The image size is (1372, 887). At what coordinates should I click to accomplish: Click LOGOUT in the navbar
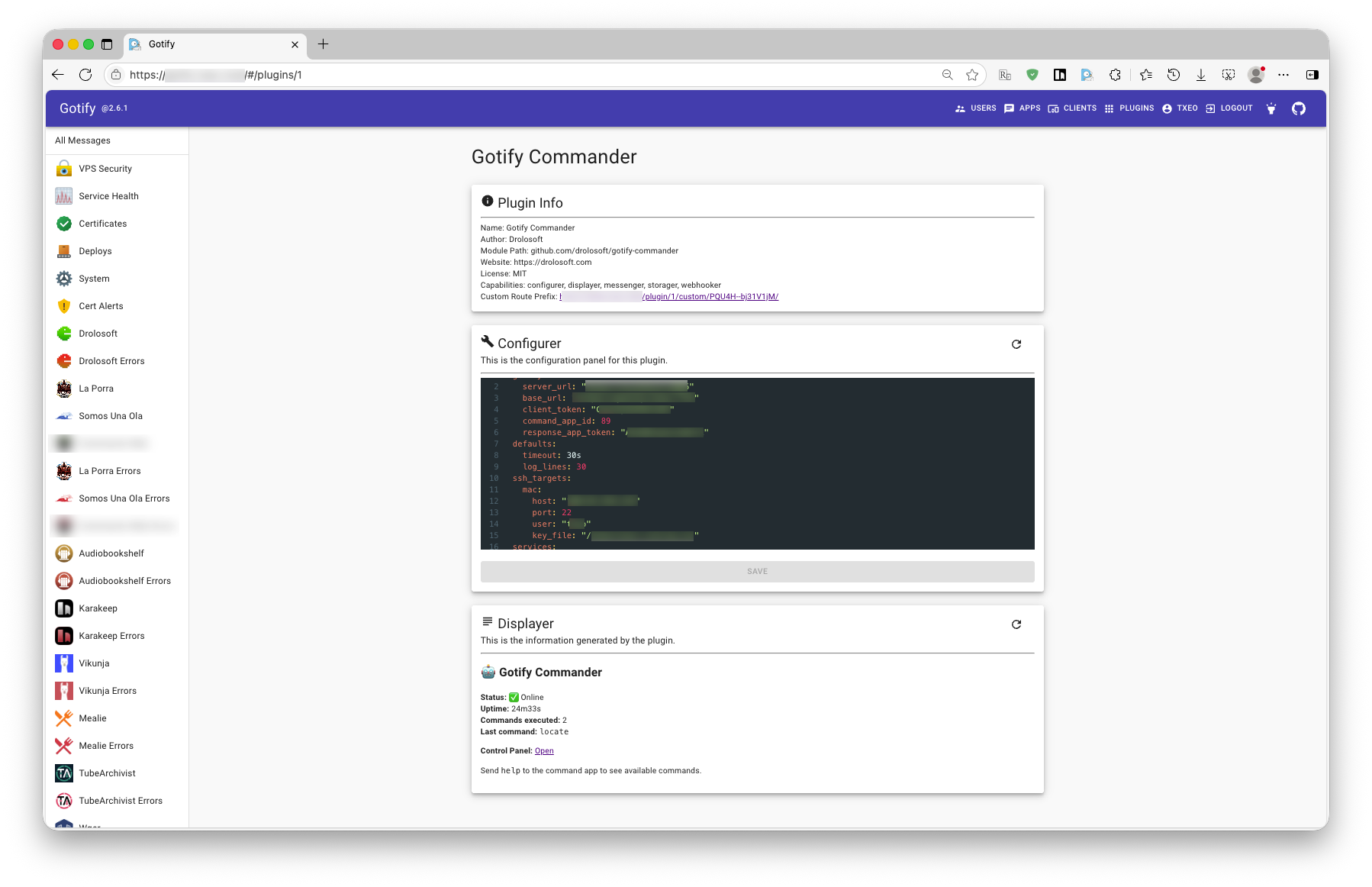1229,108
